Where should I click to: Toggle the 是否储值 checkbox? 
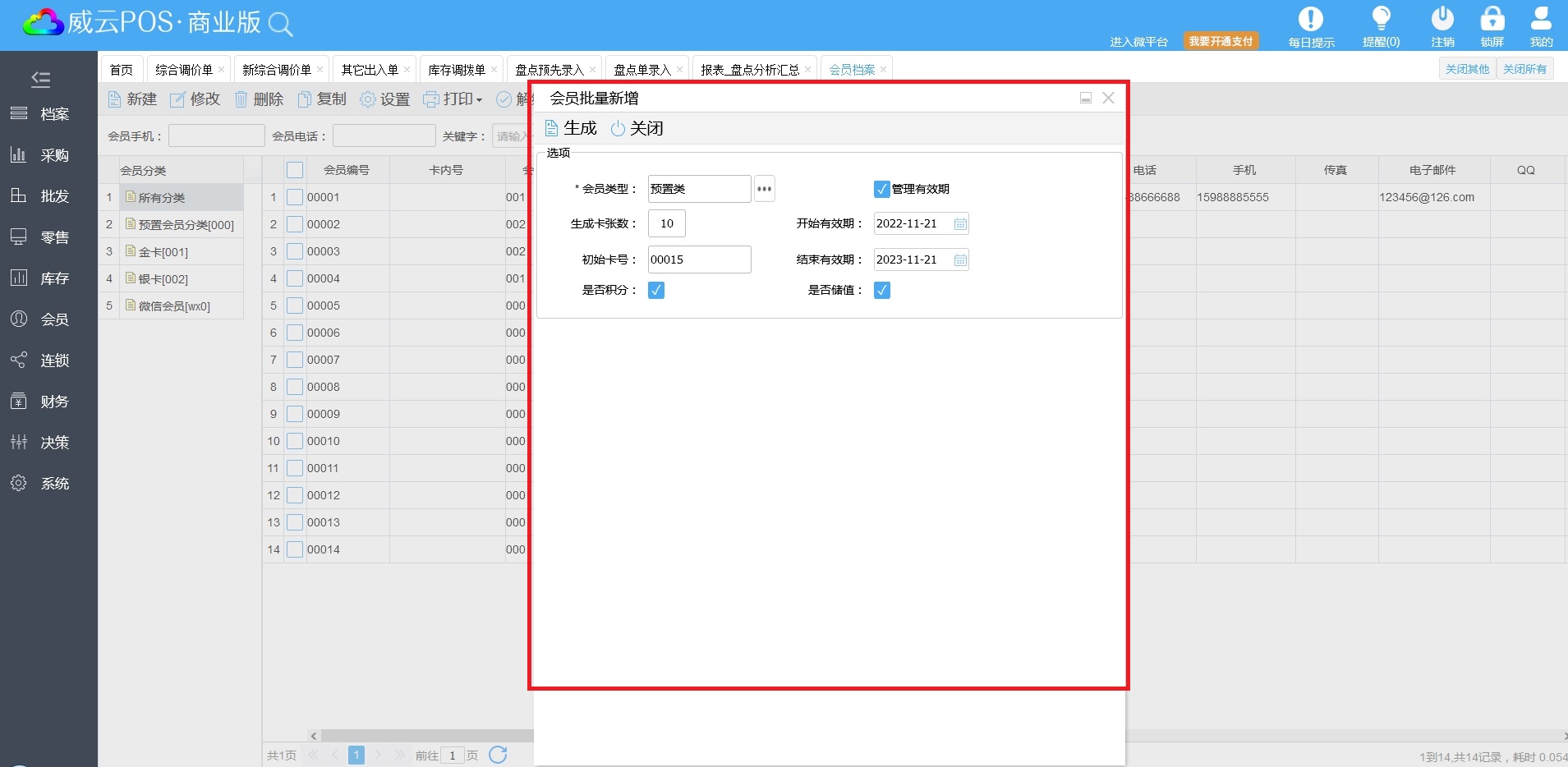coord(881,290)
